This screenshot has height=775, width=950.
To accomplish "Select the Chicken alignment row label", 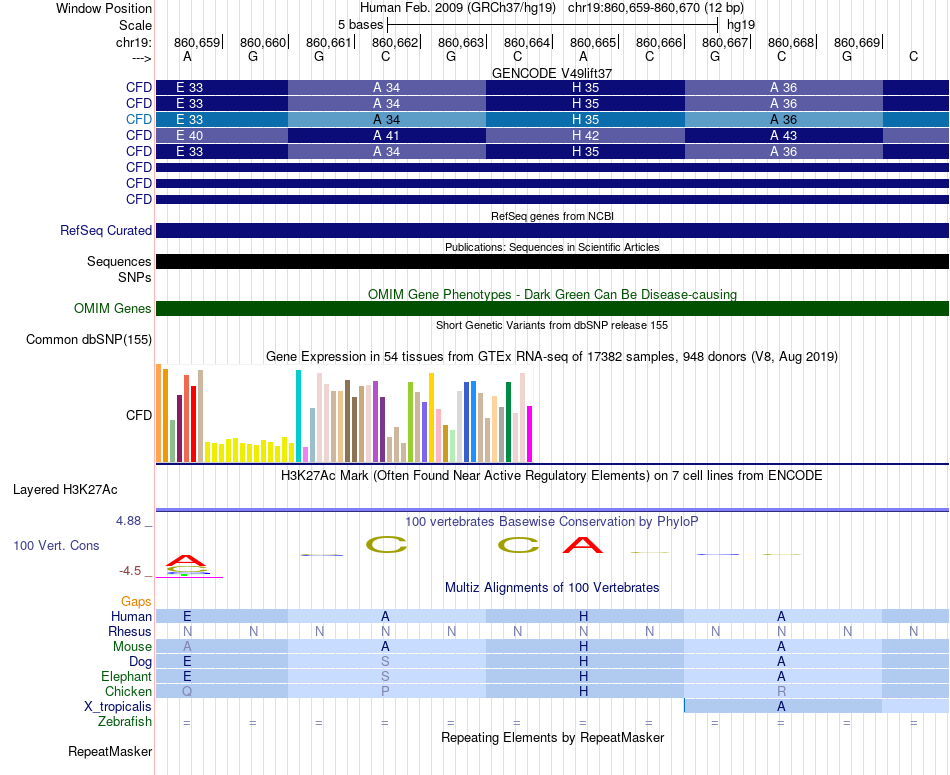I will pyautogui.click(x=128, y=691).
